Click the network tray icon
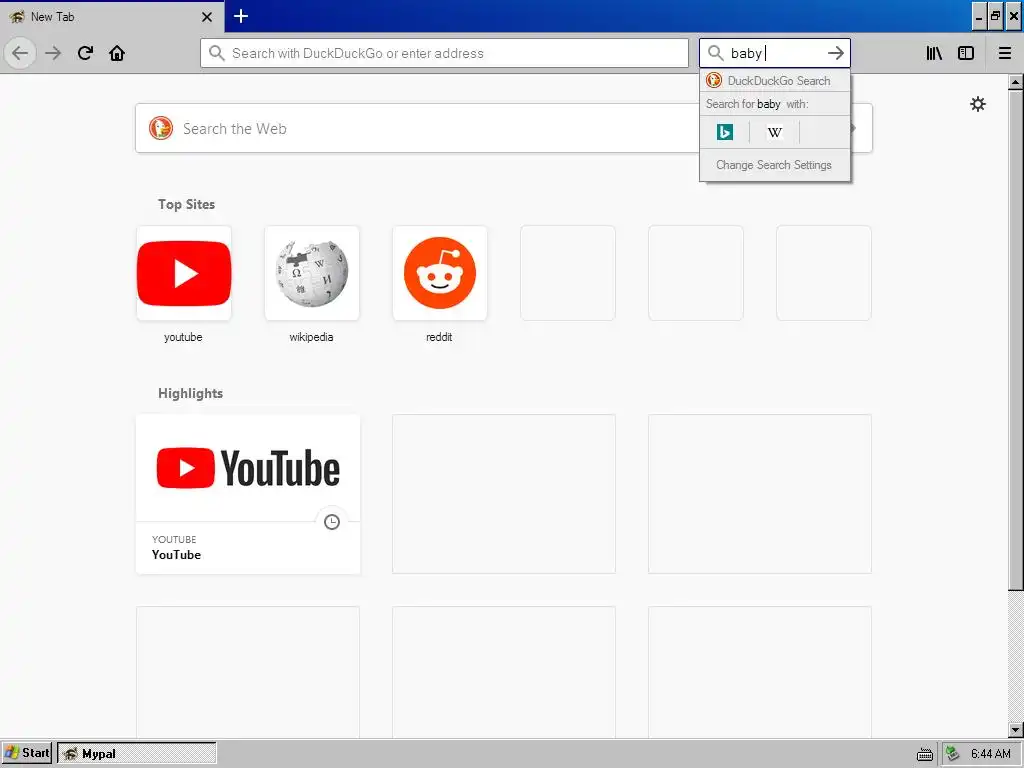The width and height of the screenshot is (1024, 768). tap(953, 754)
